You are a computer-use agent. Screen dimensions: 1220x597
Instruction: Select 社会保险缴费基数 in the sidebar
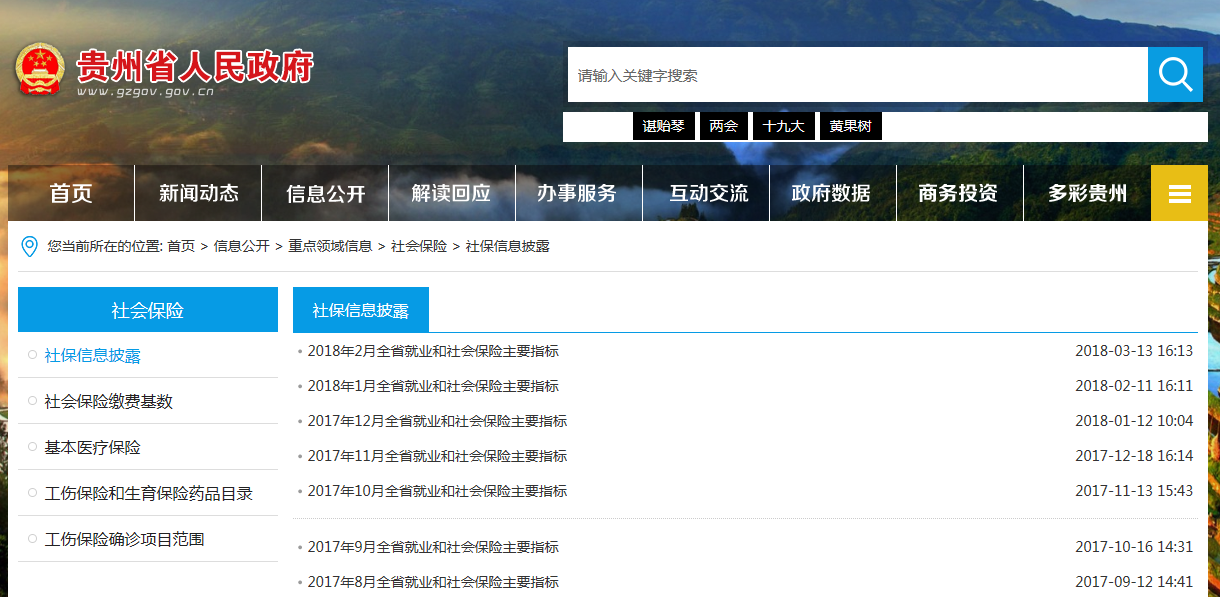coord(108,401)
